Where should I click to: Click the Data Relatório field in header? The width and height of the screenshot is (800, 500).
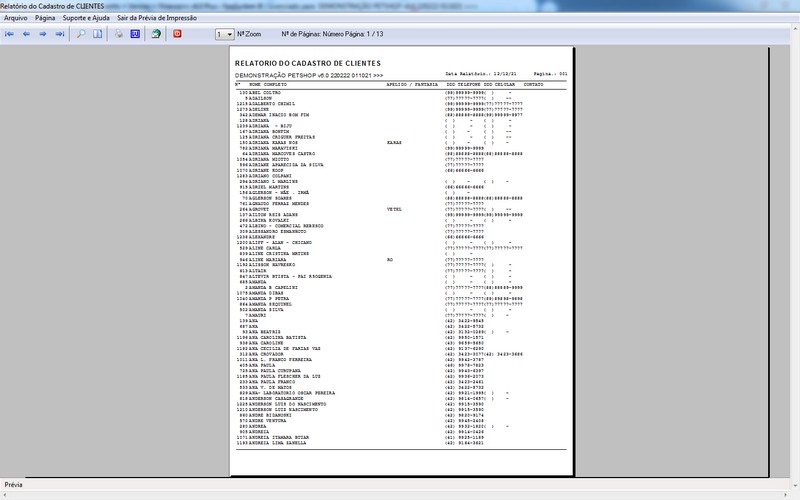481,74
